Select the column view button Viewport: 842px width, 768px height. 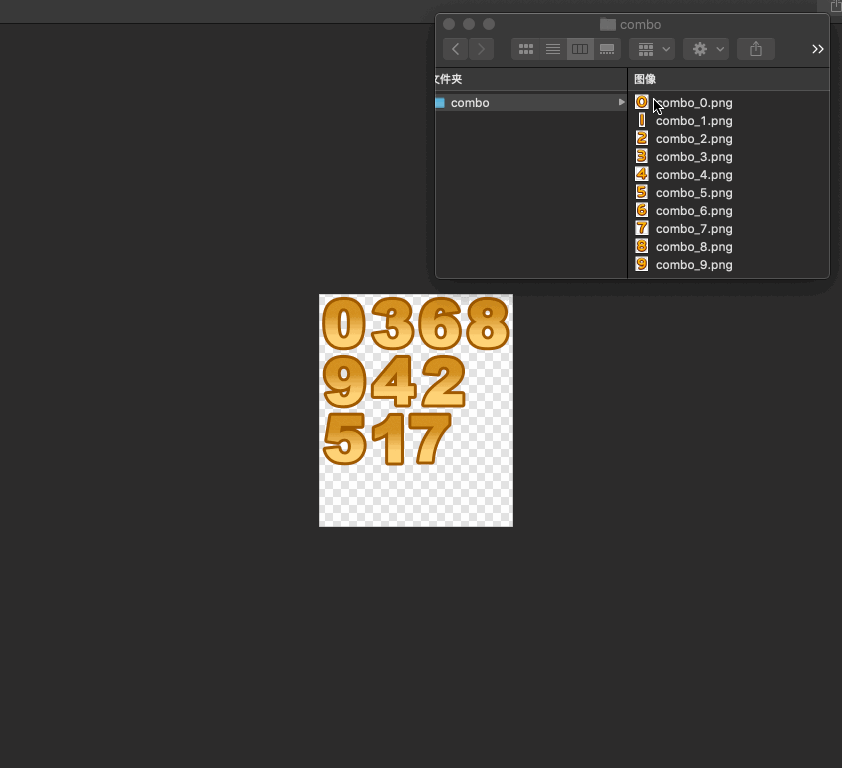580,49
